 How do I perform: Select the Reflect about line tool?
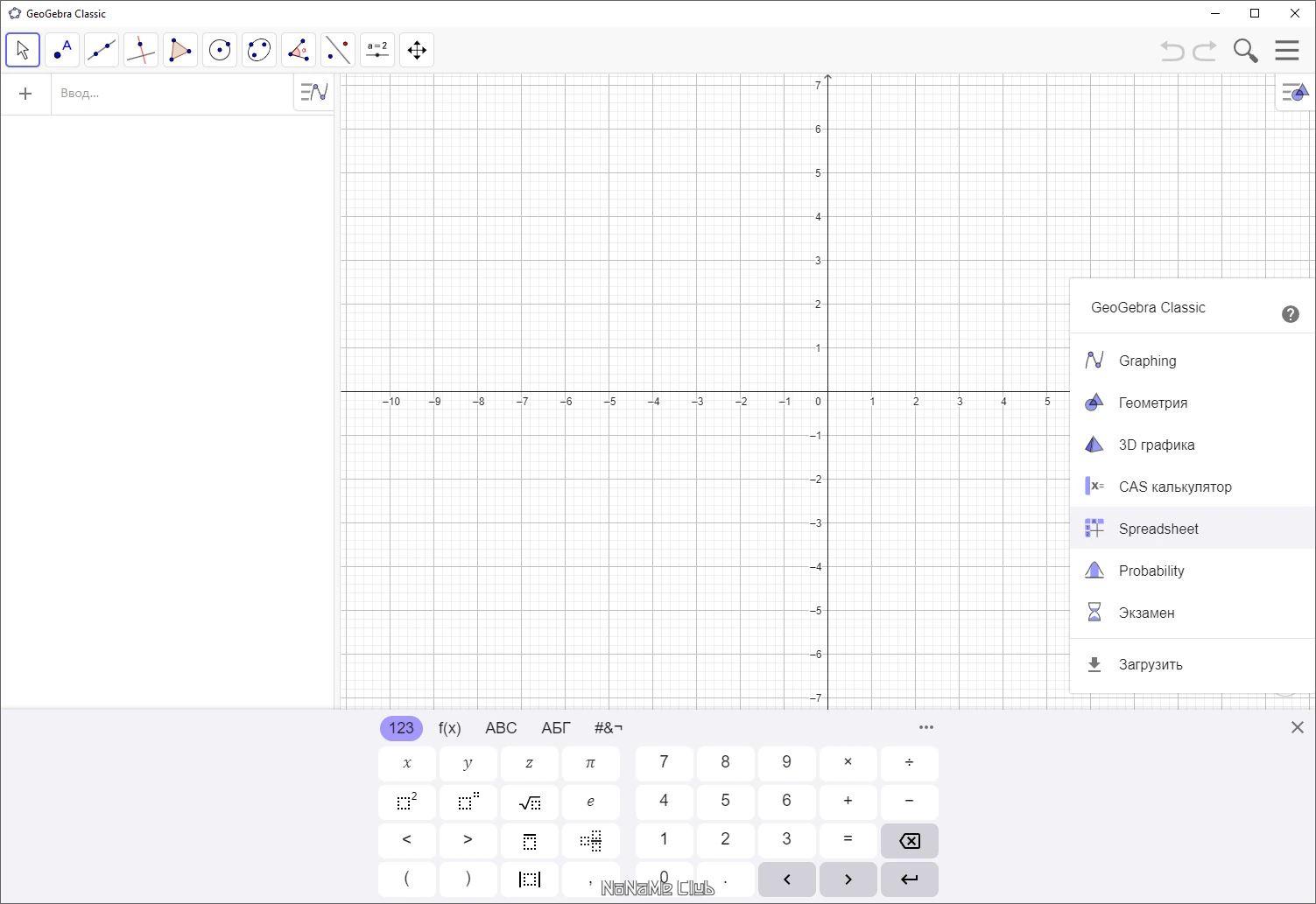(x=338, y=50)
